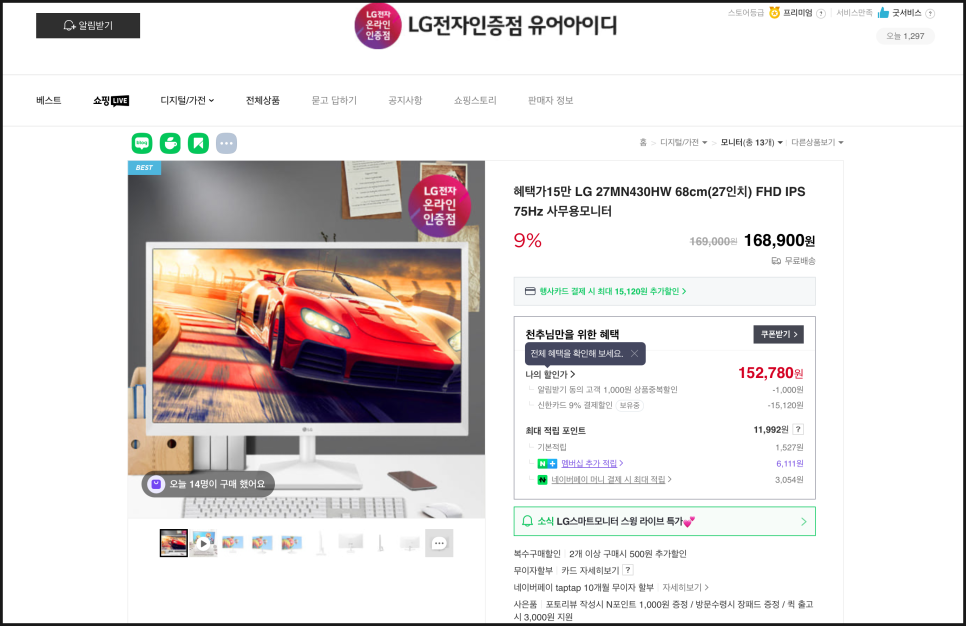Expand the 디지털/가전 breadcrumb dropdown

click(683, 142)
